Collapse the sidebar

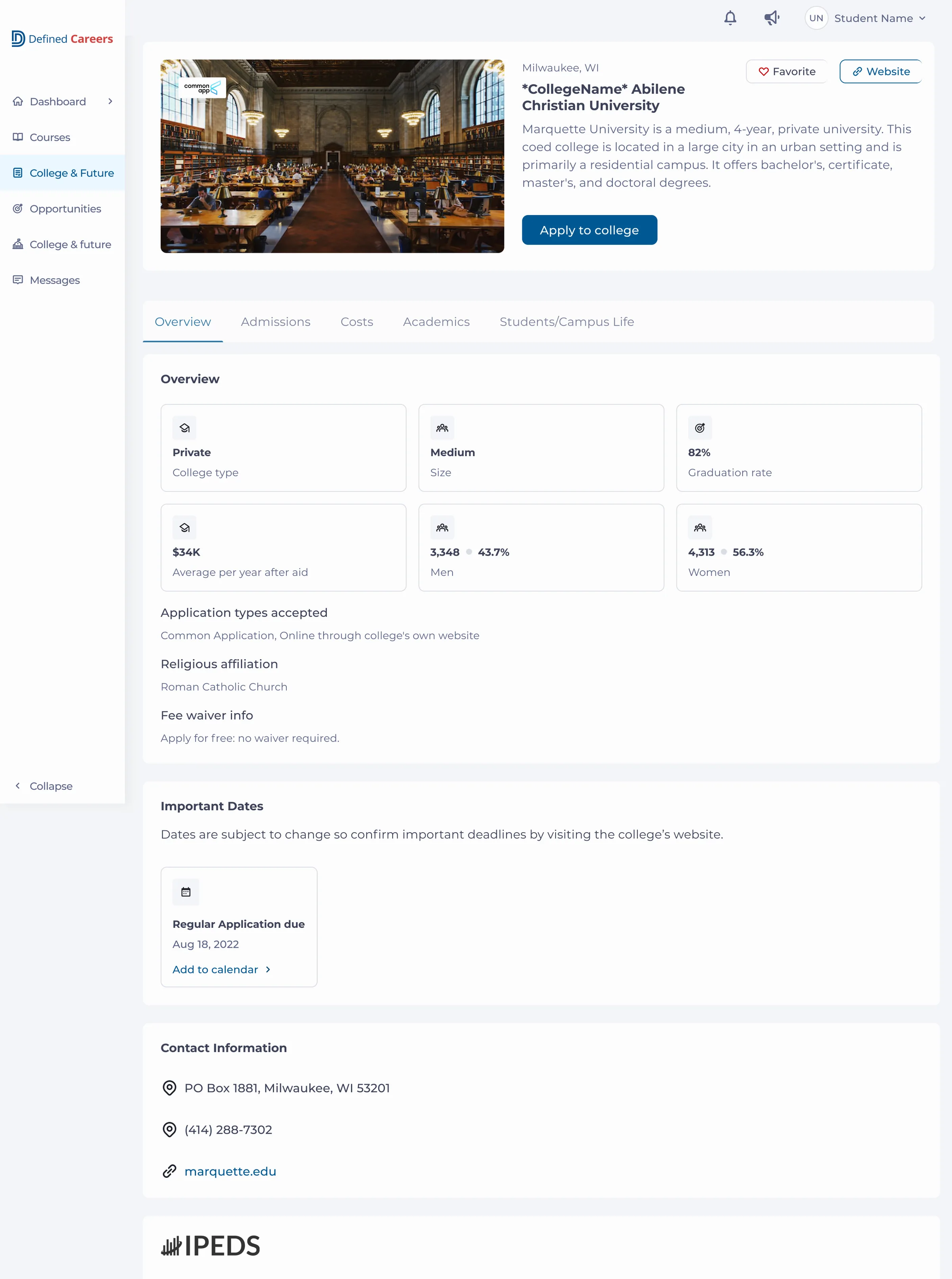(x=44, y=786)
